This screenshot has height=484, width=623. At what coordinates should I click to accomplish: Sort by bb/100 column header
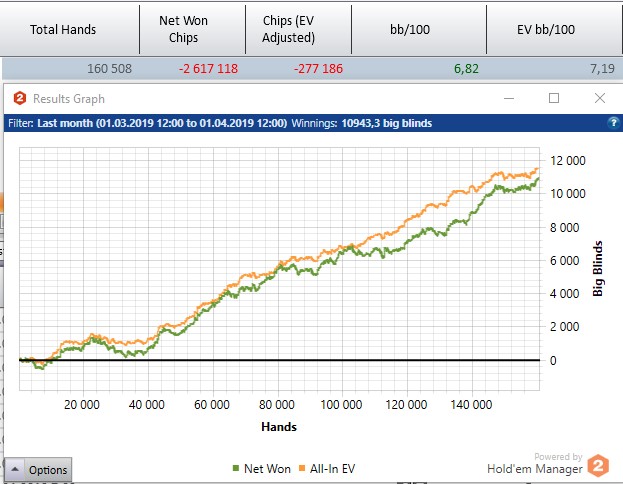coord(419,29)
